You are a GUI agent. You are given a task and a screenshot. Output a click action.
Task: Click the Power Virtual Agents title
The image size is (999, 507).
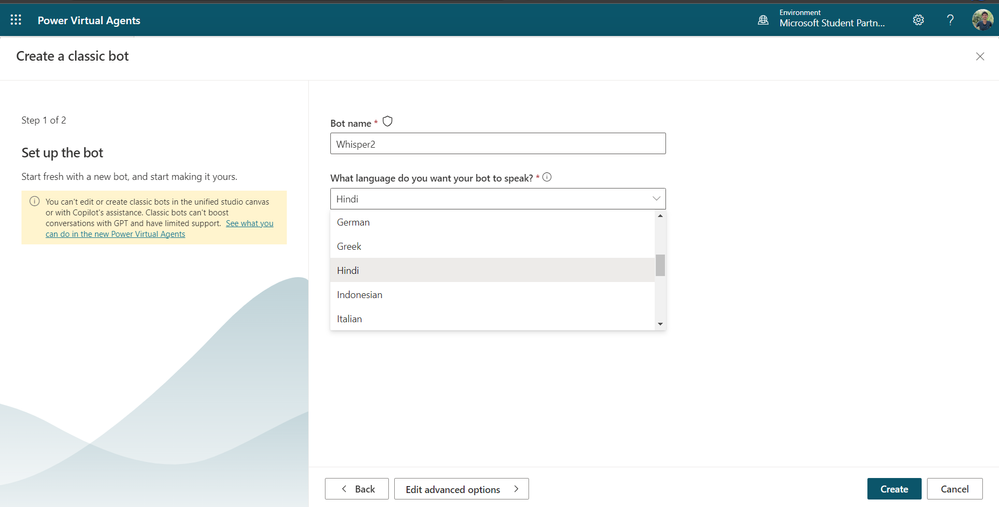coord(89,20)
